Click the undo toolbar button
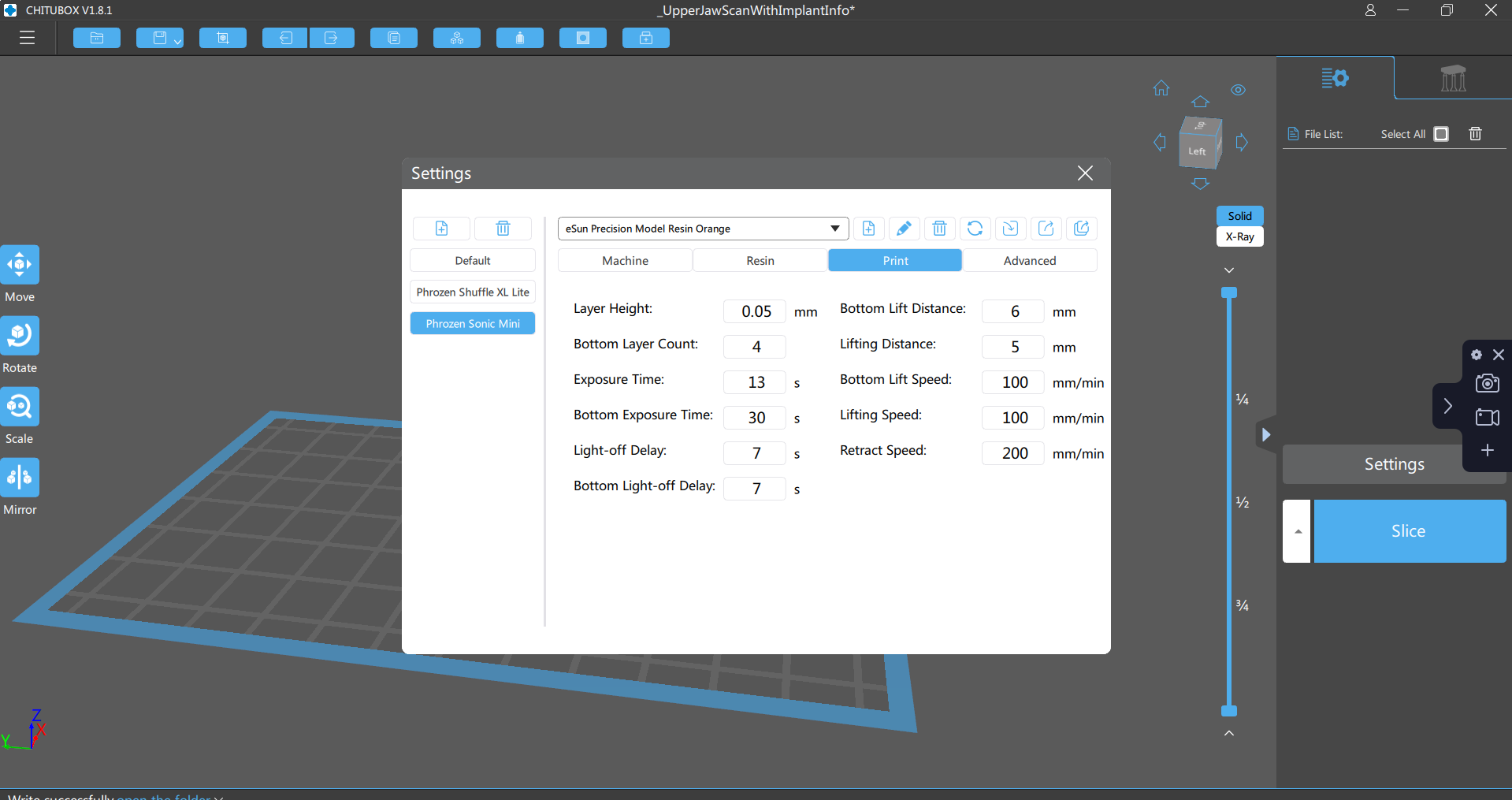1512x800 pixels. pyautogui.click(x=285, y=38)
